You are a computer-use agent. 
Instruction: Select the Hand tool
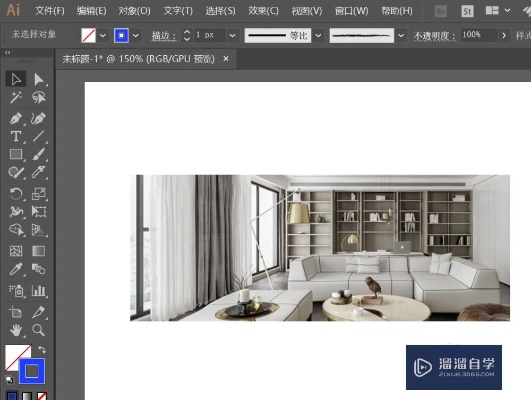16,330
